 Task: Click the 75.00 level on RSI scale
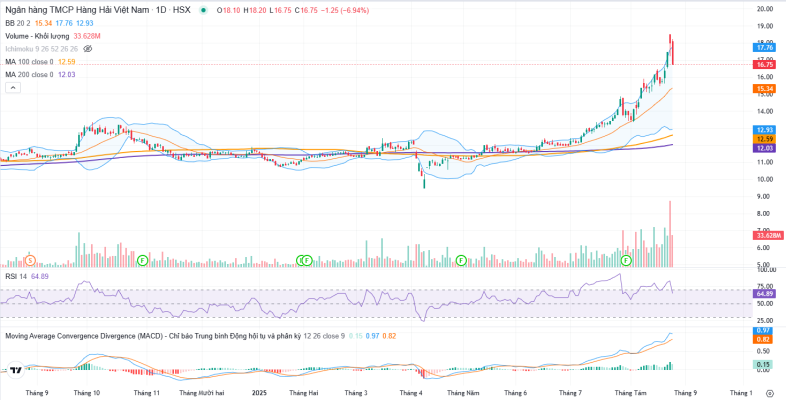pyautogui.click(x=765, y=287)
